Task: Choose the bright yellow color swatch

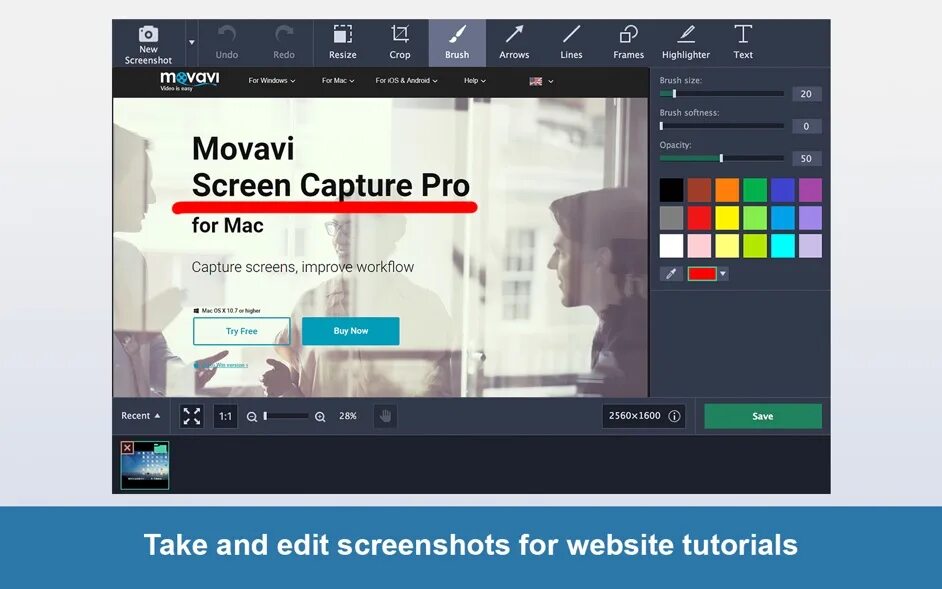Action: point(727,218)
